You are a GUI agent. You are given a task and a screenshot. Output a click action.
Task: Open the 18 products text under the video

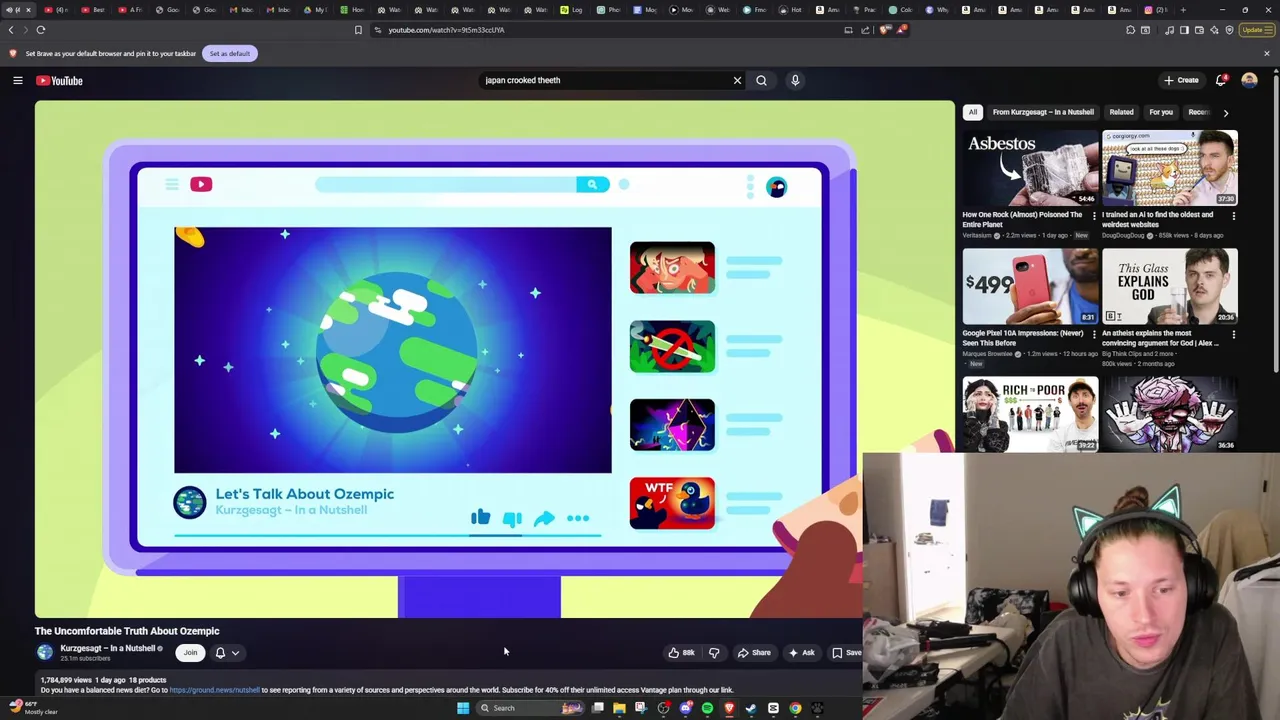coord(147,680)
